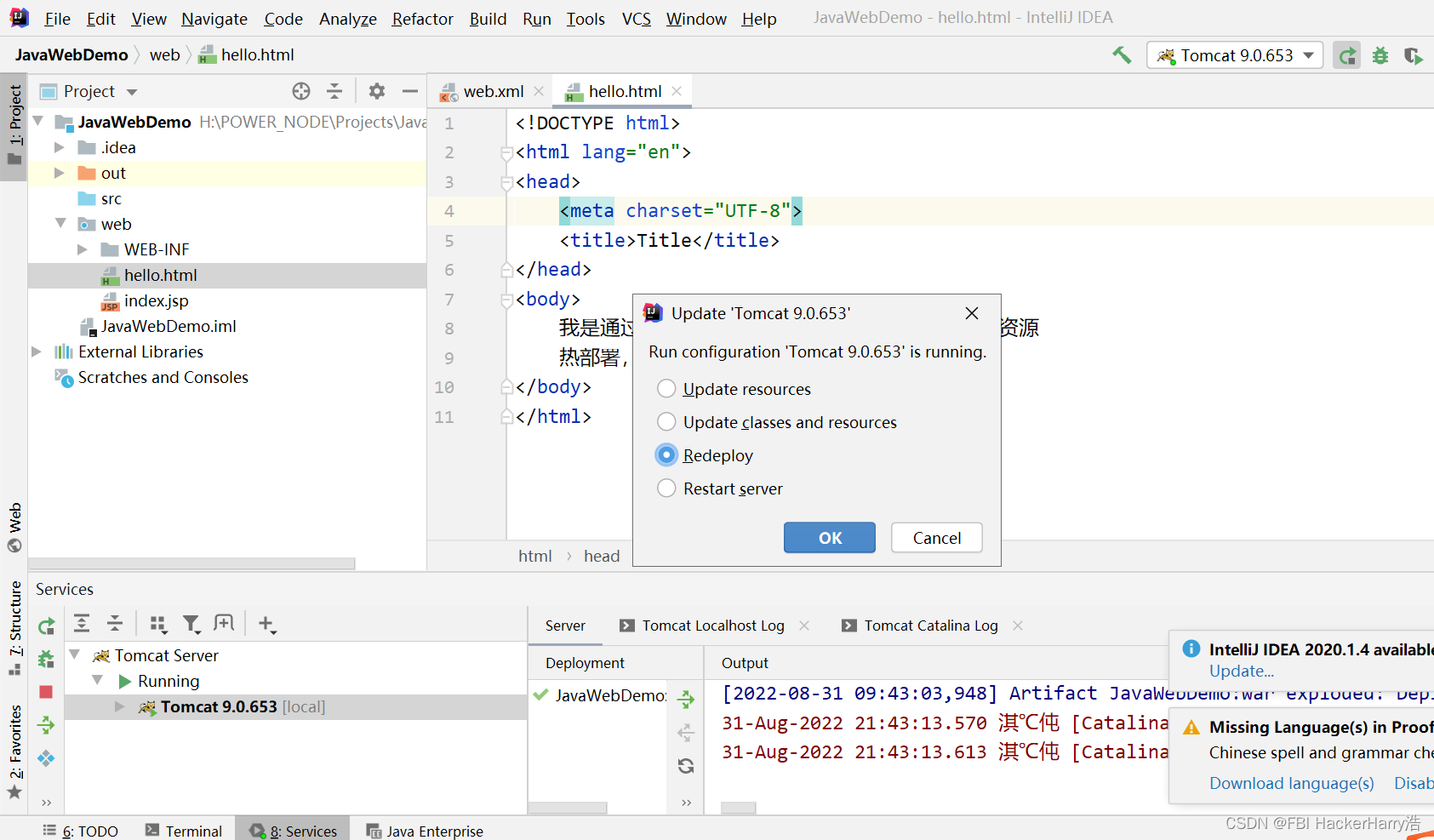Click the Open in New Tab icon in Services
This screenshot has width=1434, height=840.
pos(224,624)
